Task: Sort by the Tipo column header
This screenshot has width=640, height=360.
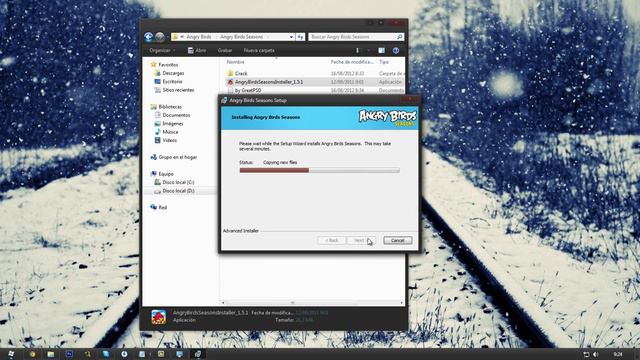Action: (x=384, y=62)
